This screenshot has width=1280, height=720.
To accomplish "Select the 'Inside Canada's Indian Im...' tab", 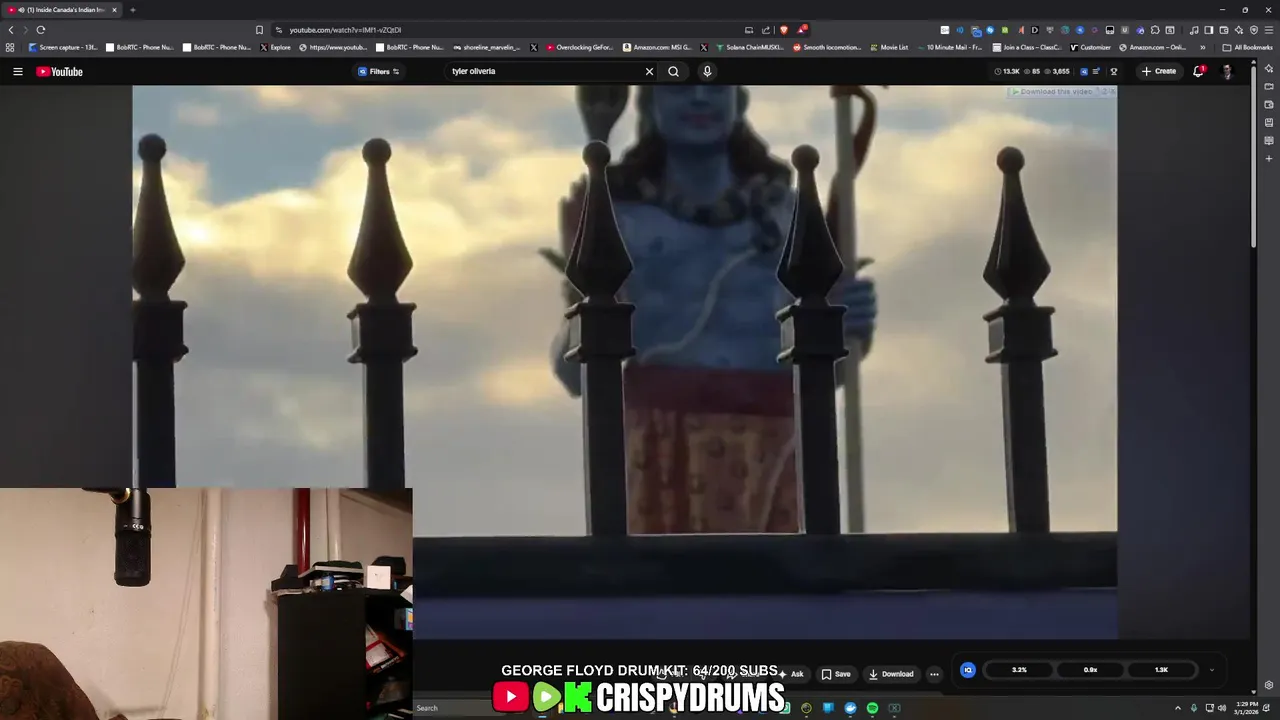I will (62, 10).
